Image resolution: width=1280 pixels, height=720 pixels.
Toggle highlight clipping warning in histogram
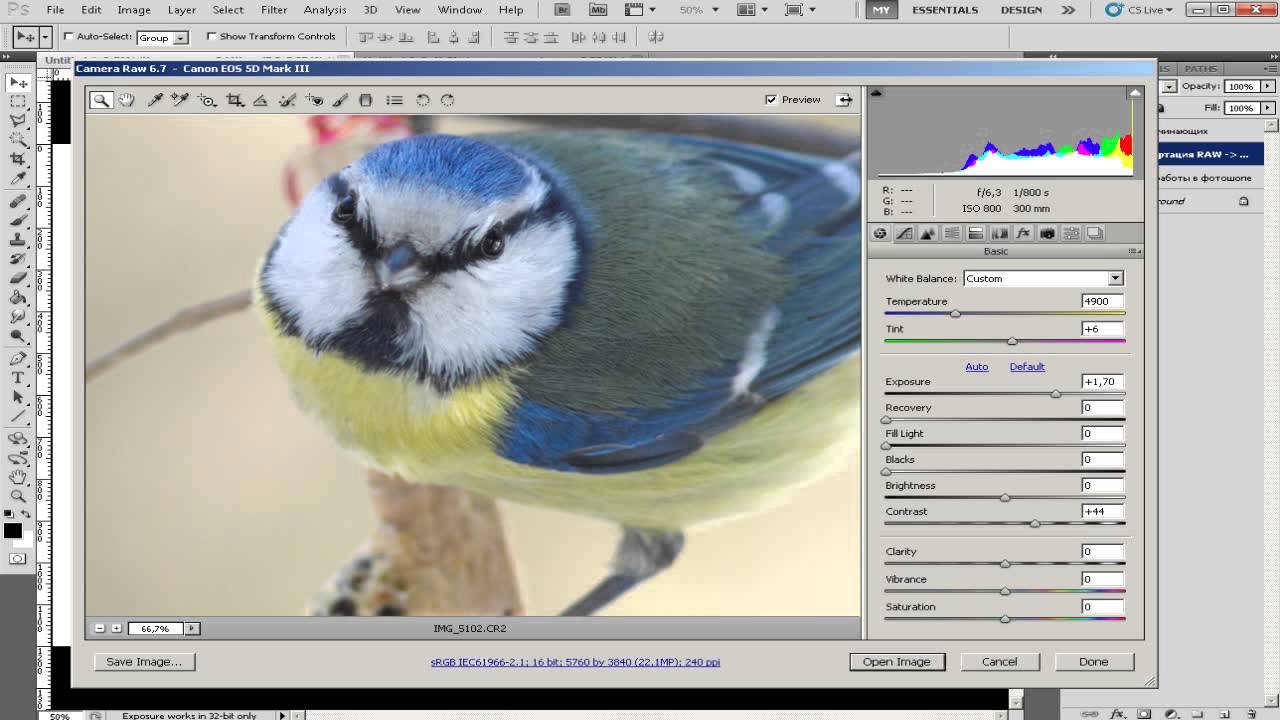pos(1134,93)
